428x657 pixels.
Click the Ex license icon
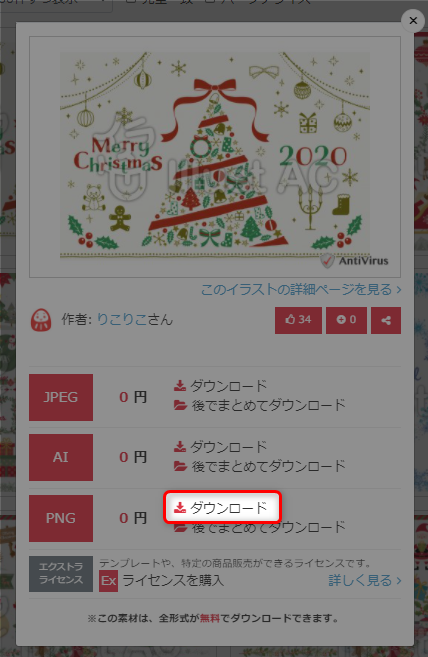[108, 581]
